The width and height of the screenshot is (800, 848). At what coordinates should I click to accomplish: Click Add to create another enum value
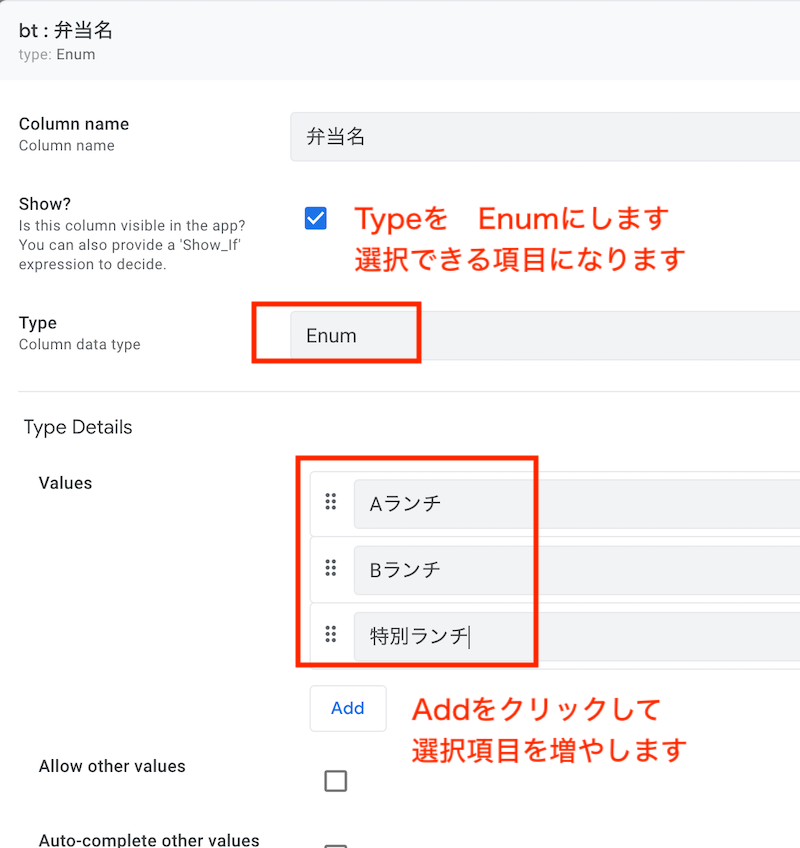coord(348,708)
